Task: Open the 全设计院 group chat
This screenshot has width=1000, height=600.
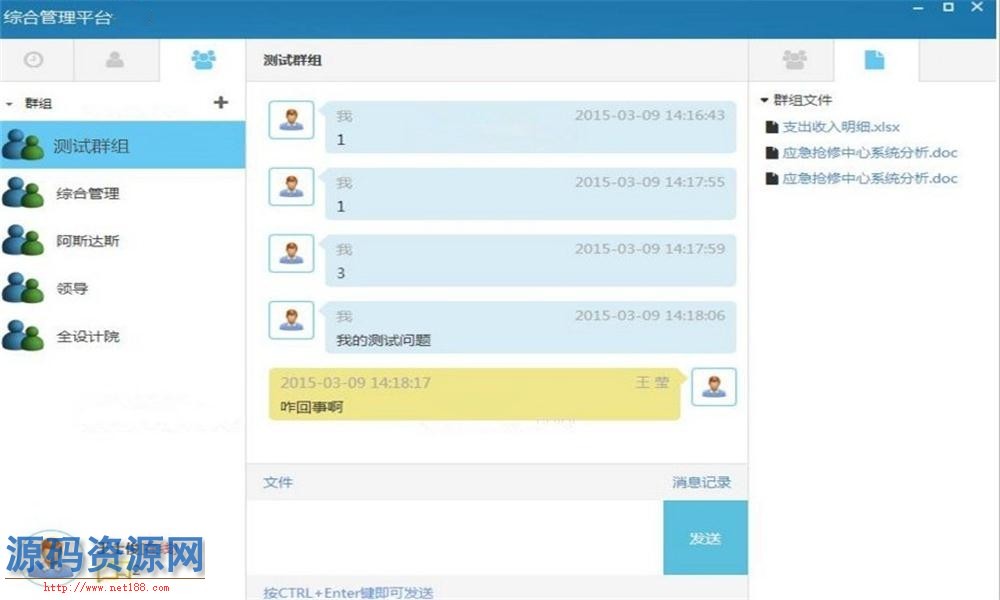Action: [88, 337]
